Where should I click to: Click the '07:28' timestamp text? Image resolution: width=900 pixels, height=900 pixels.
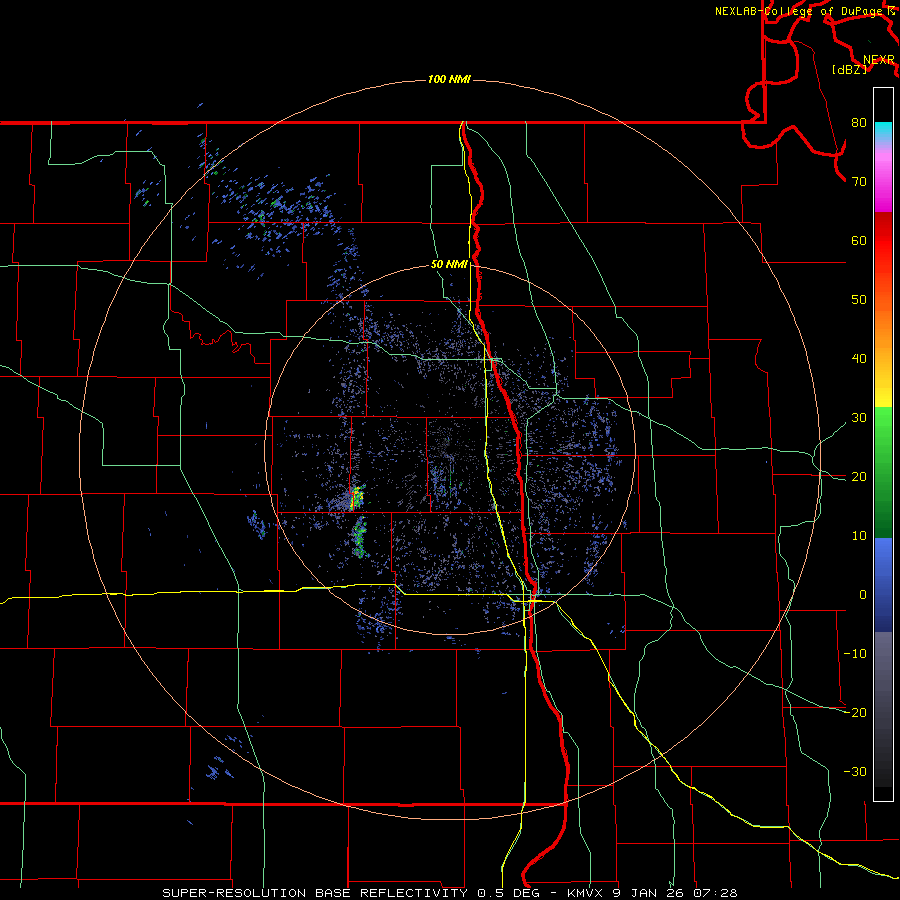714,893
